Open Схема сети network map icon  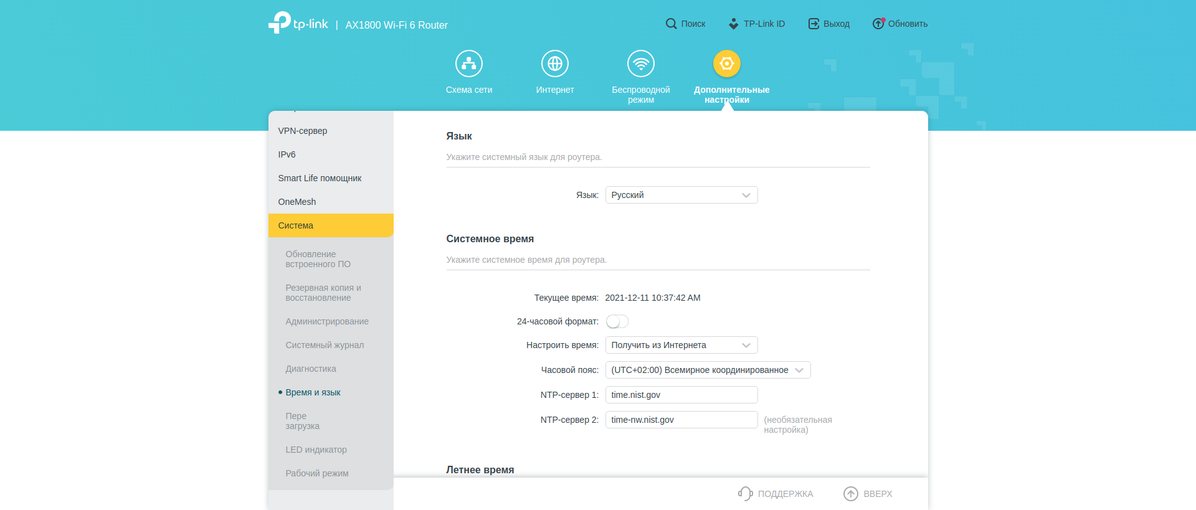coord(469,63)
